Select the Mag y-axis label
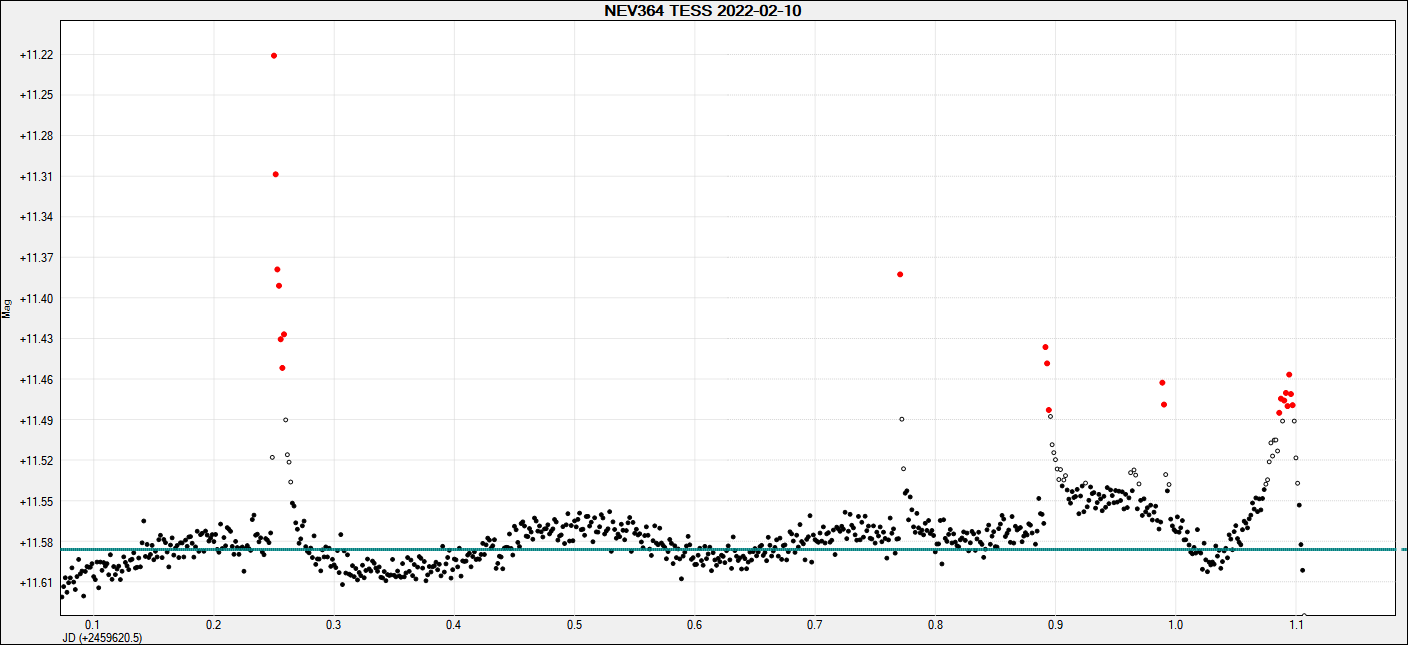This screenshot has height=645, width=1408. point(7,308)
